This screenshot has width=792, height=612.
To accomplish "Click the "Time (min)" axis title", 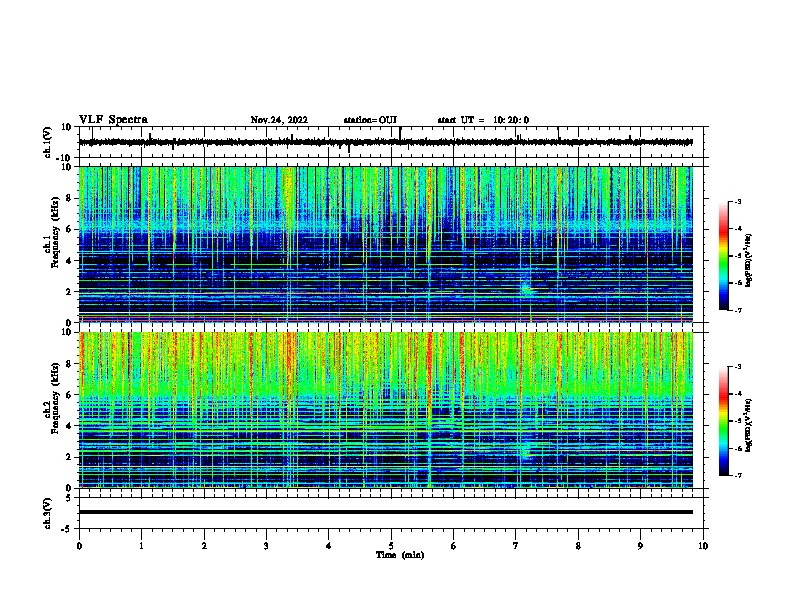I will click(x=400, y=555).
